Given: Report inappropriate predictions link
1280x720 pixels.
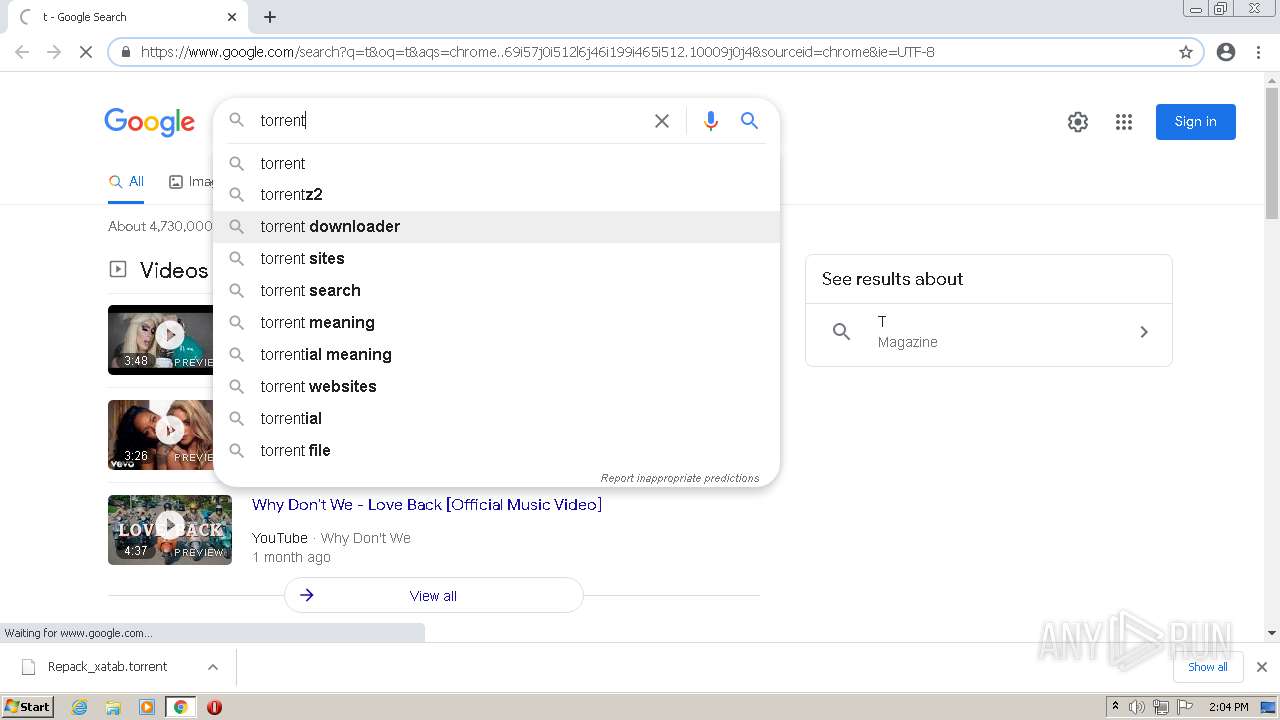Looking at the screenshot, I should (680, 478).
